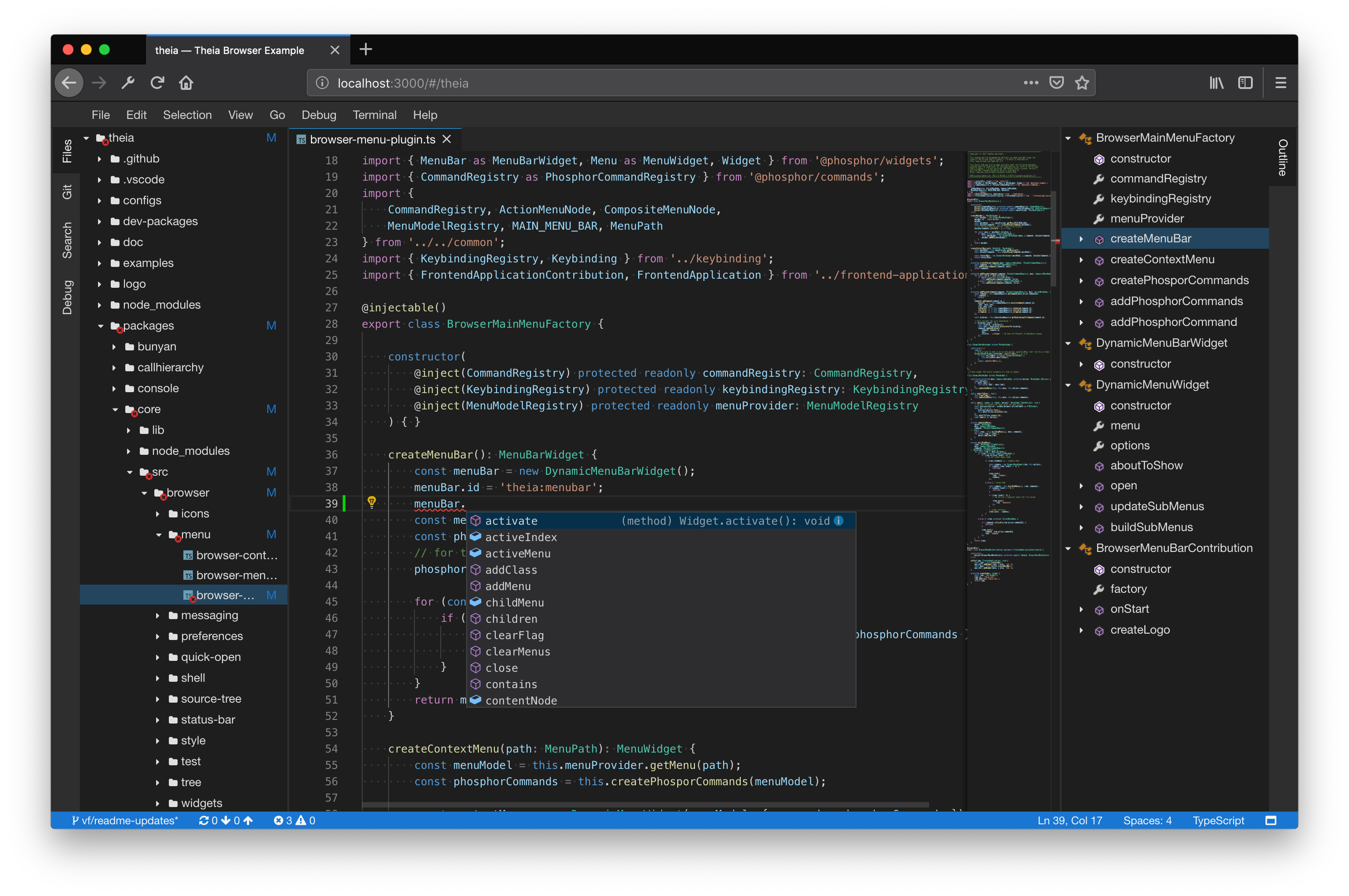
Task: Click the lightbulb quick-fix icon on line 39
Action: point(371,502)
